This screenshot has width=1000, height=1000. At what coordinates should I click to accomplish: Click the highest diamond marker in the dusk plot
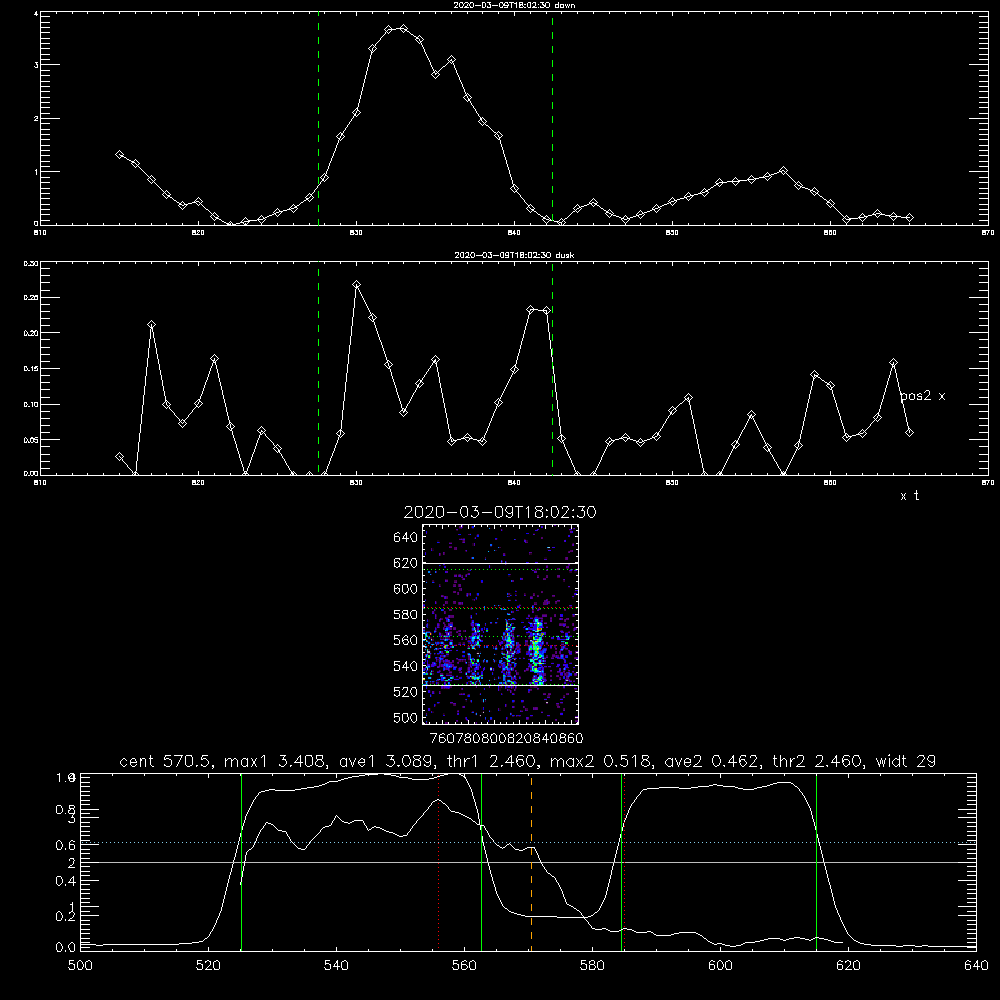tap(357, 284)
